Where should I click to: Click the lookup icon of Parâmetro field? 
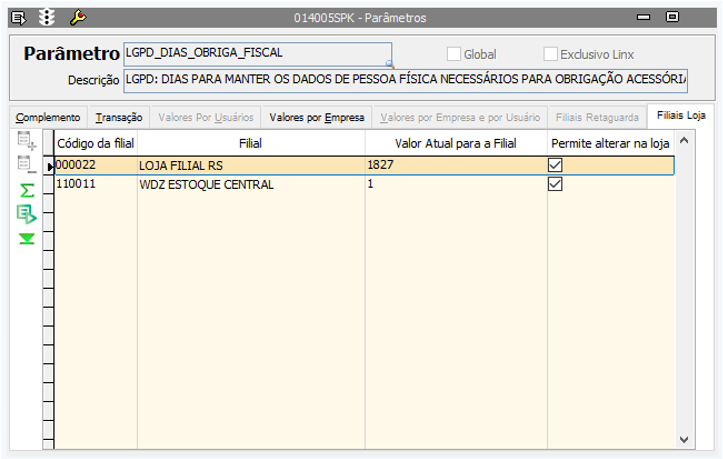(x=390, y=64)
